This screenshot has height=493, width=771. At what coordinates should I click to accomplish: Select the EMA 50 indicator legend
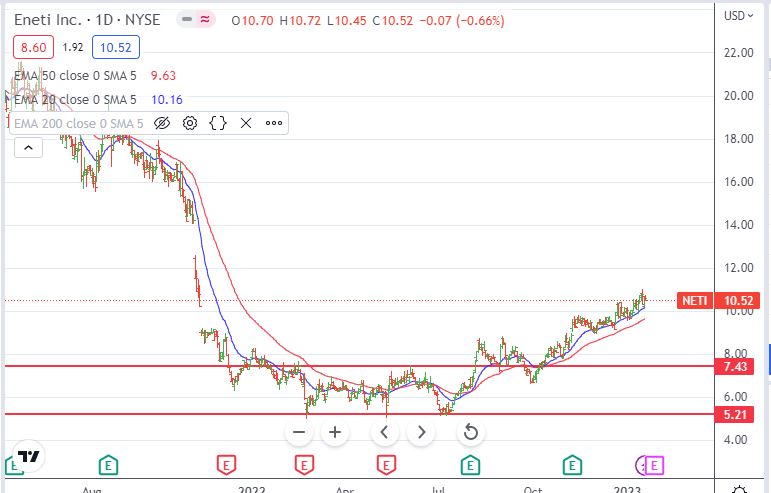(75, 76)
